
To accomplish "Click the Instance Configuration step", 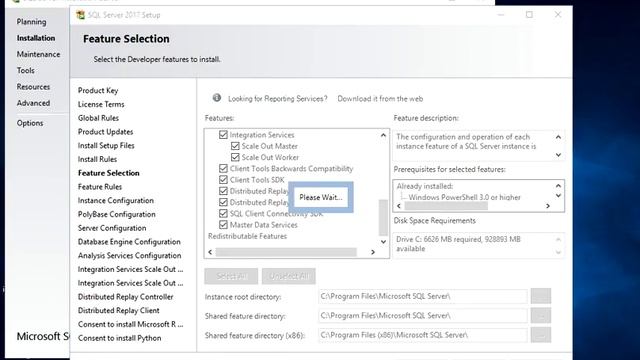I will (x=116, y=200).
